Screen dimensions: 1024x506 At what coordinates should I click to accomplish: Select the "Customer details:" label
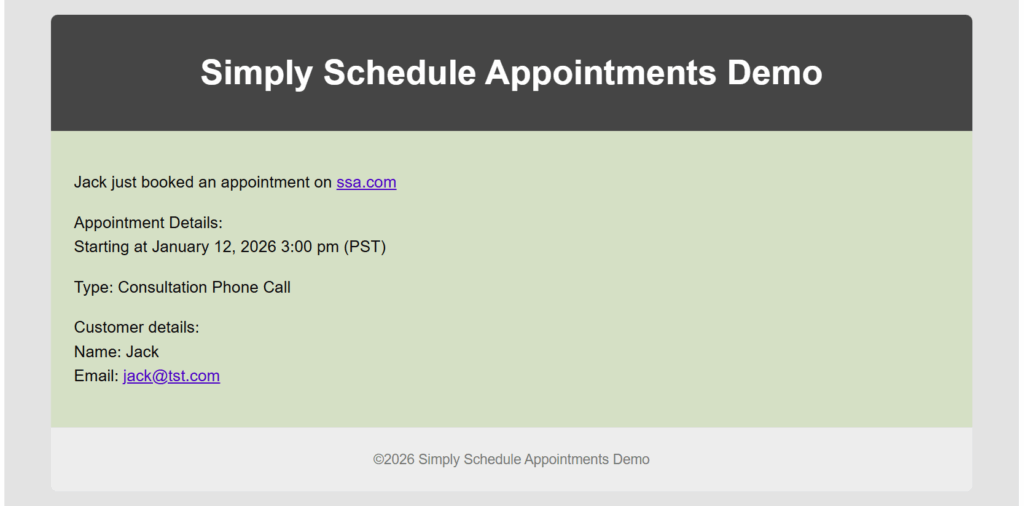click(x=136, y=327)
